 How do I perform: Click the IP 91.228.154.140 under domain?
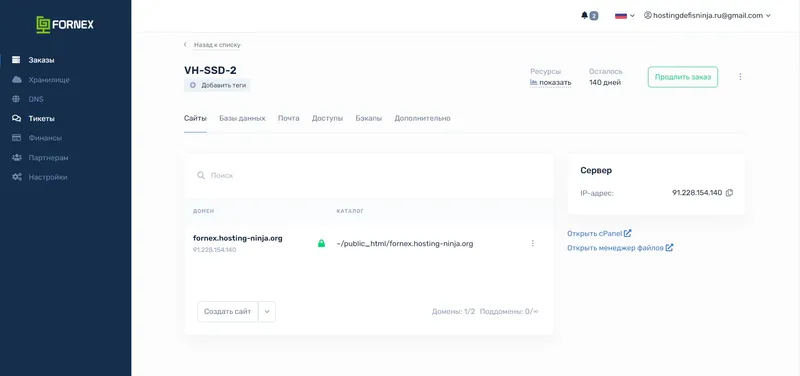214,250
